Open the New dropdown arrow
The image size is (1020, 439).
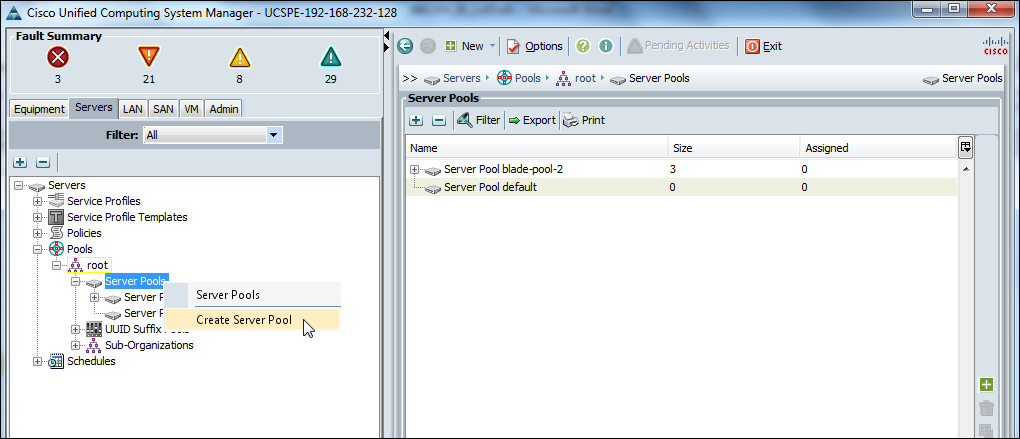tap(492, 46)
